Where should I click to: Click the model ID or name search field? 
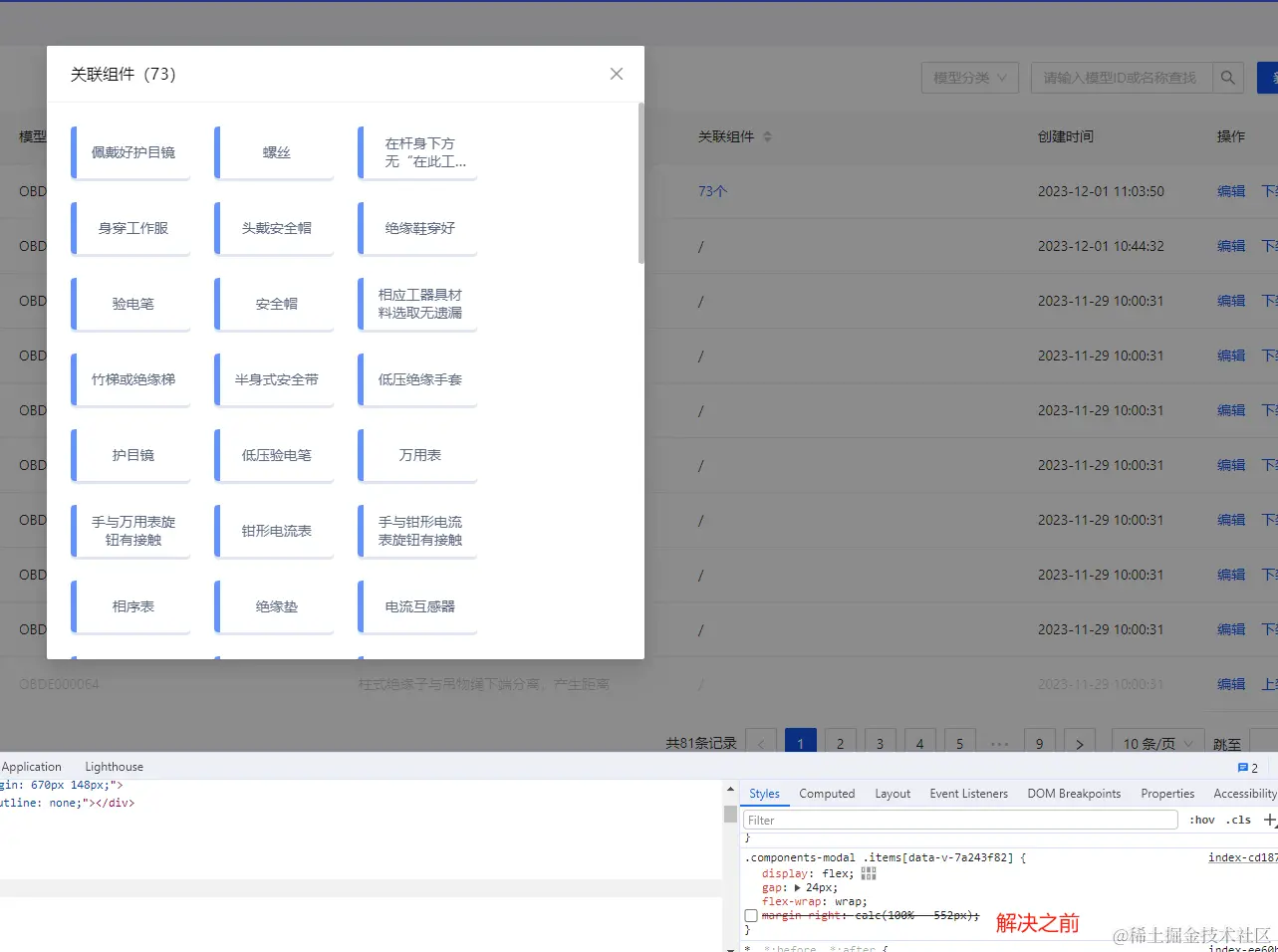(x=1122, y=78)
